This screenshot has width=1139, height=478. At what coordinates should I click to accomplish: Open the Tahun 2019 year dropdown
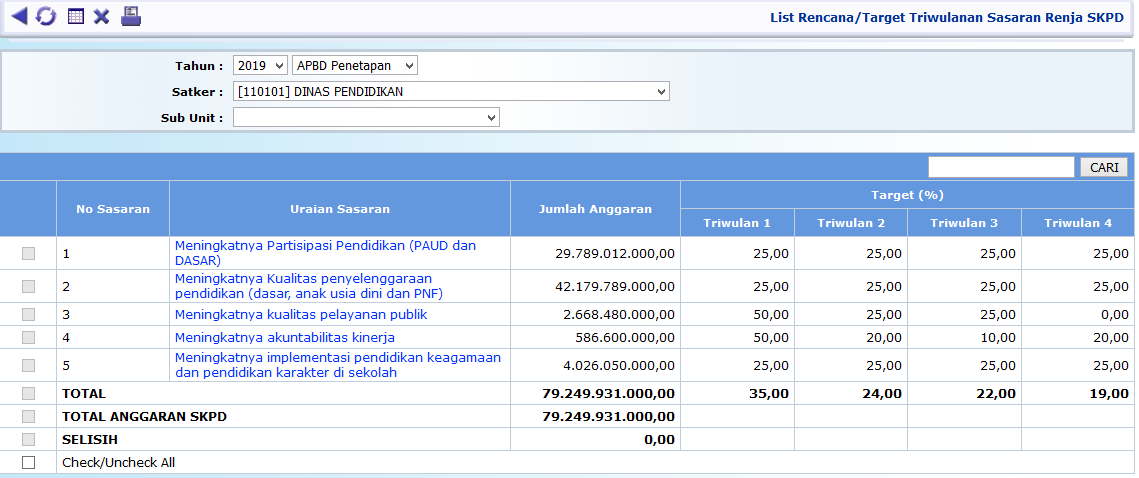pyautogui.click(x=260, y=65)
